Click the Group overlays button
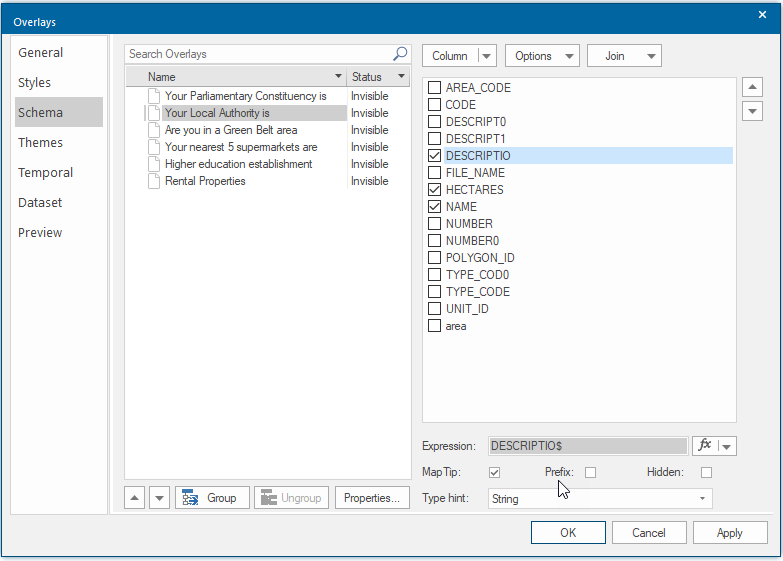 tap(211, 498)
